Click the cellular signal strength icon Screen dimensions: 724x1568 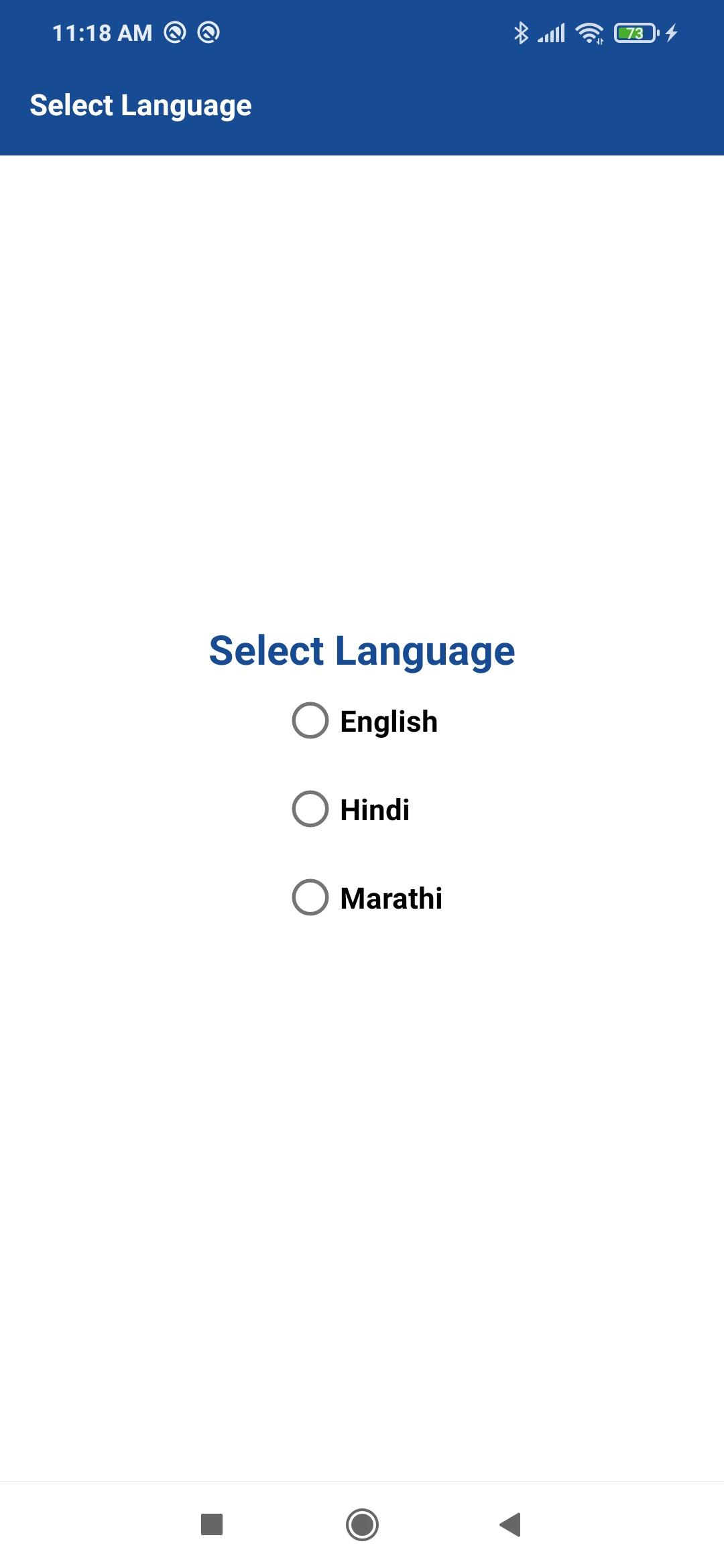pyautogui.click(x=552, y=33)
